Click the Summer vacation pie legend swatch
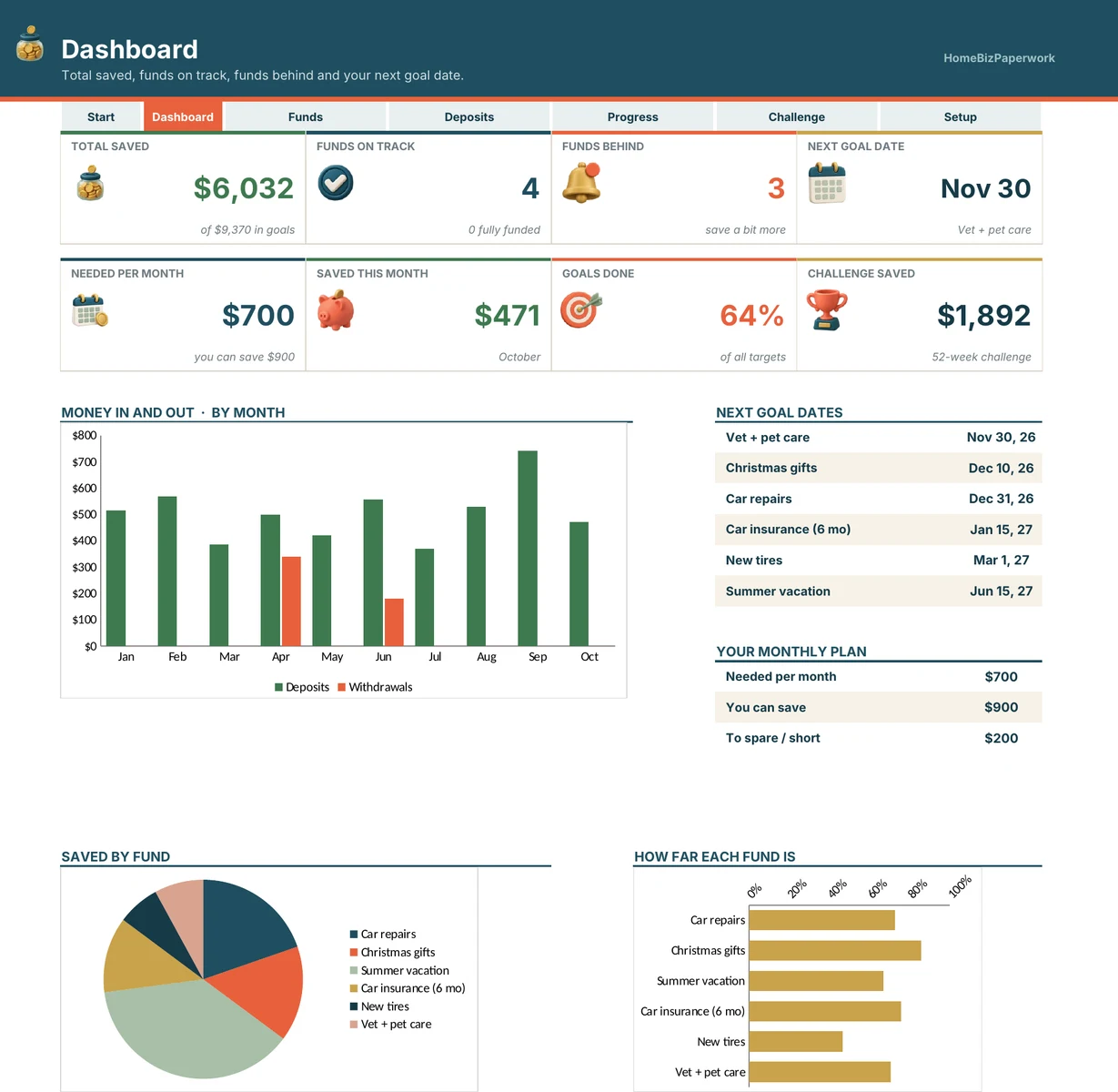 coord(354,971)
